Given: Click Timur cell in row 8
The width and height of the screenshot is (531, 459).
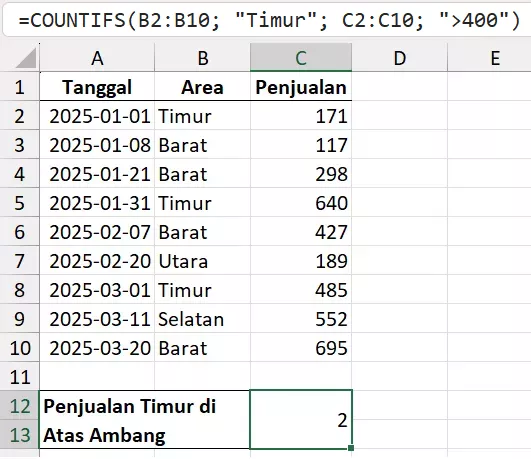Looking at the screenshot, I should [203, 290].
